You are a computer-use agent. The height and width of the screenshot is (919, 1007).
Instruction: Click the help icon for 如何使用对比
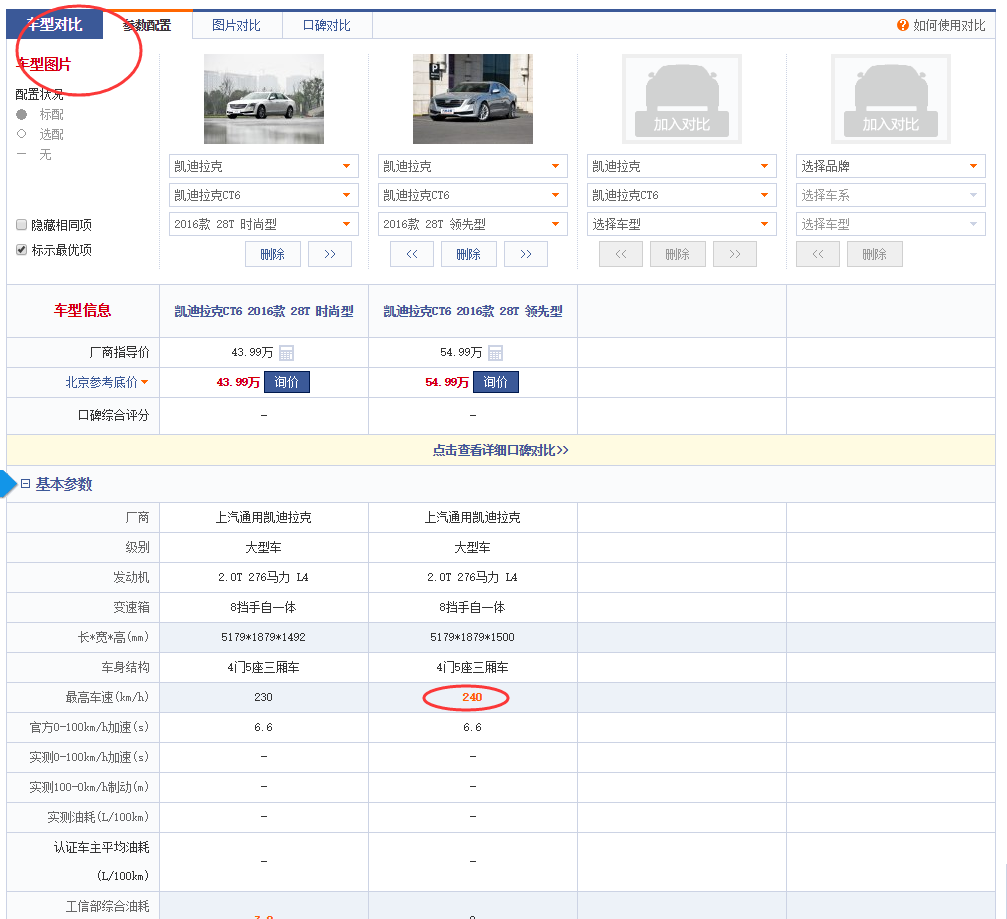[903, 25]
